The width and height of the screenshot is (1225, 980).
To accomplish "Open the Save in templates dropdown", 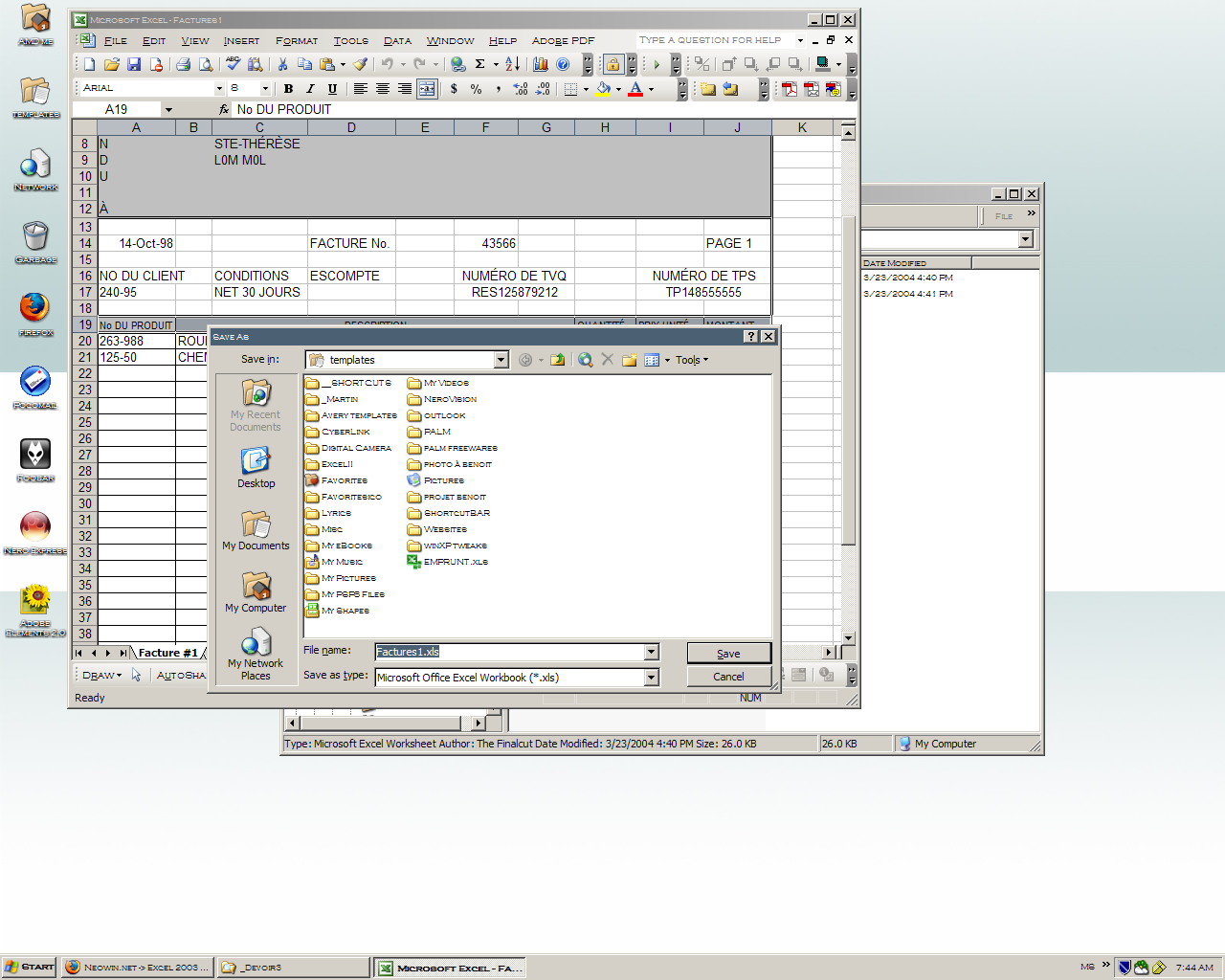I will pos(501,360).
